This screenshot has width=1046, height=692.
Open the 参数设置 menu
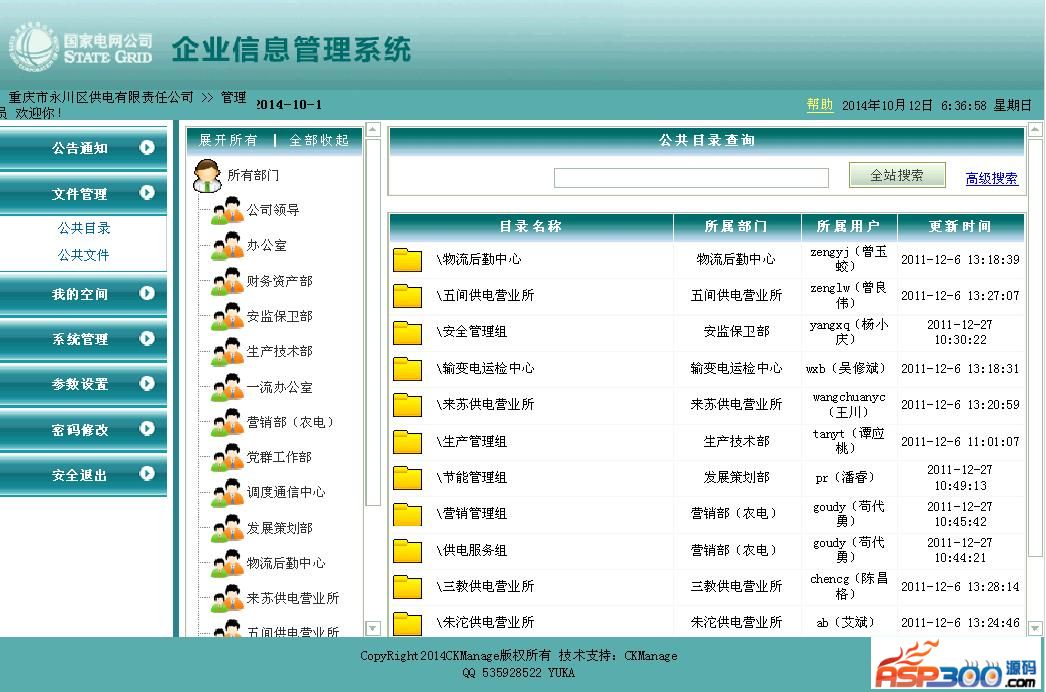pos(83,384)
